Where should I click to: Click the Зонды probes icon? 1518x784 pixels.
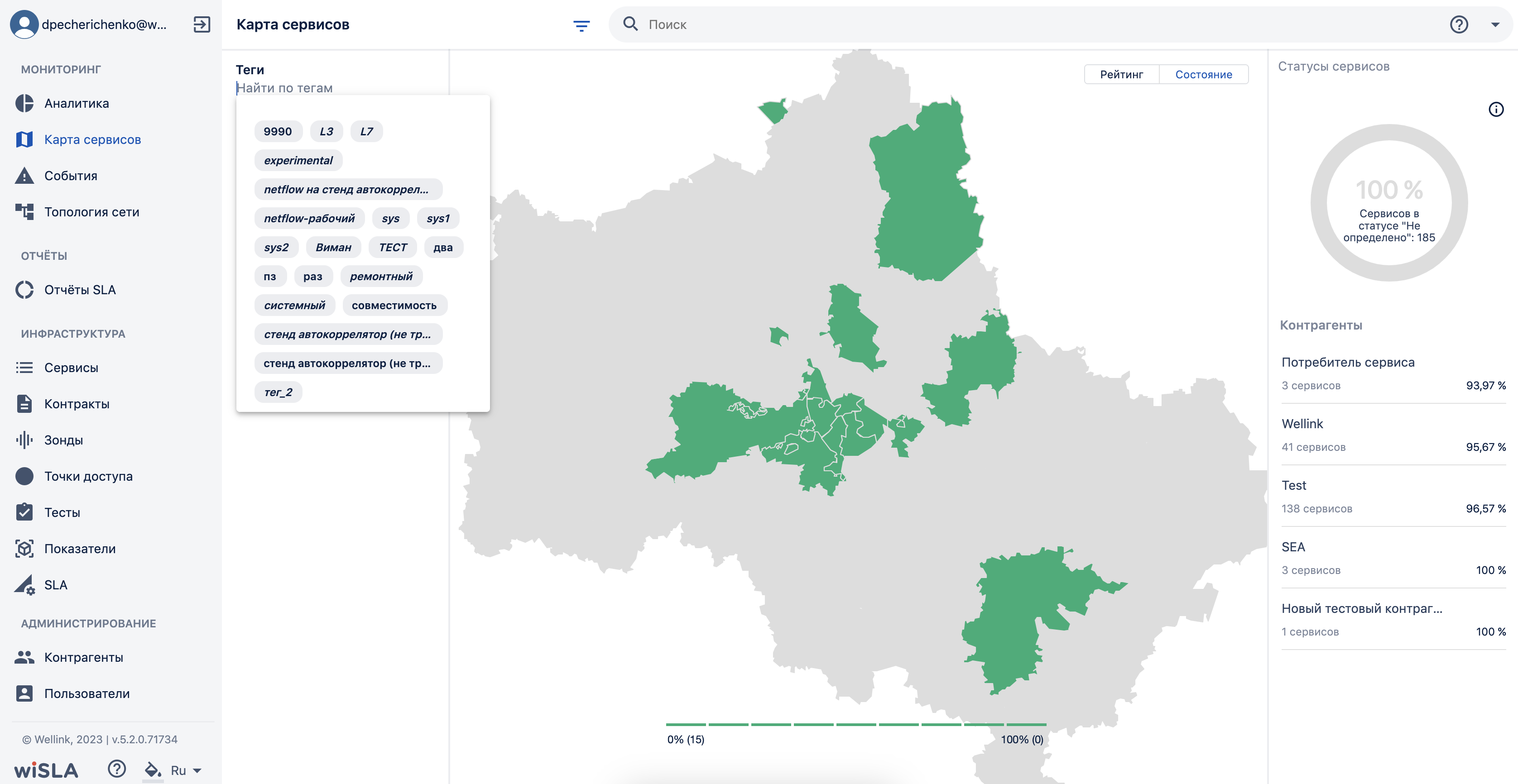point(24,440)
